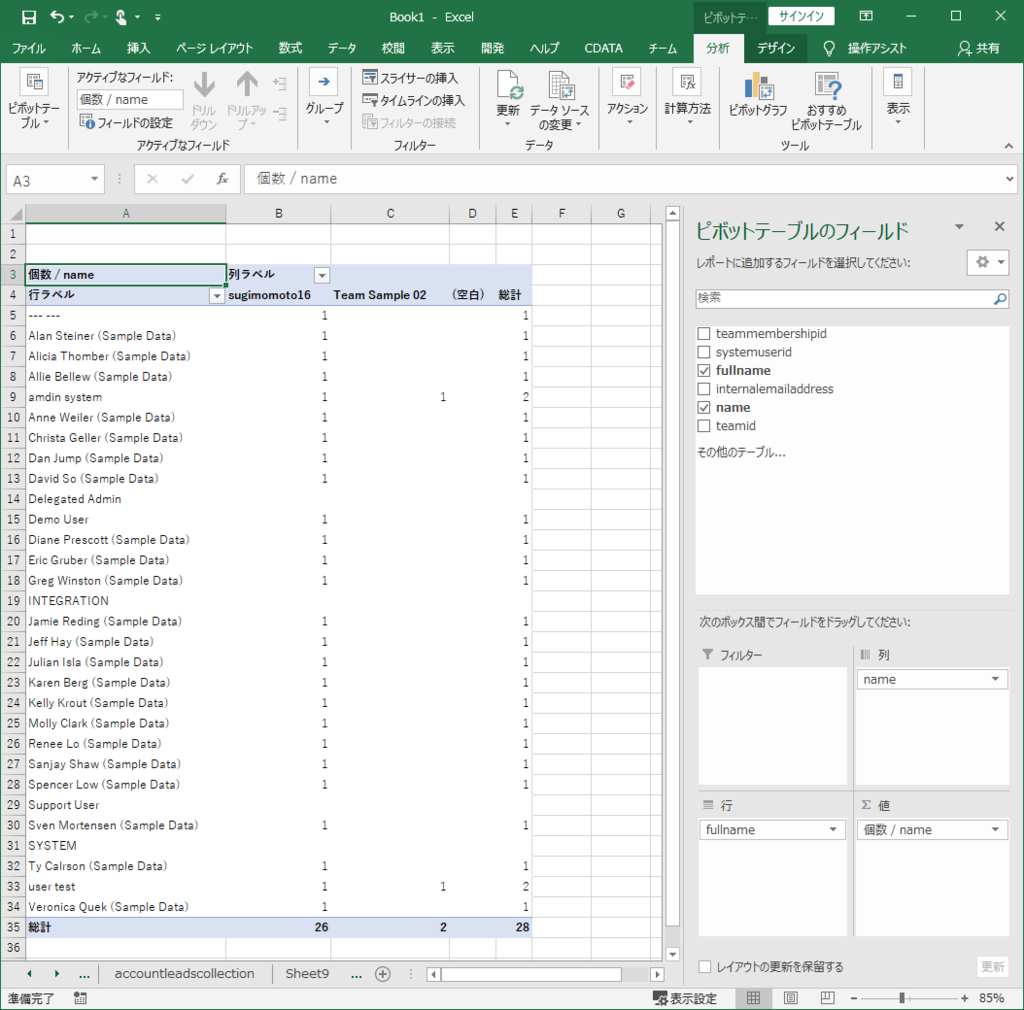Click the サインイン button
Viewport: 1024px width, 1010px height.
[x=801, y=16]
